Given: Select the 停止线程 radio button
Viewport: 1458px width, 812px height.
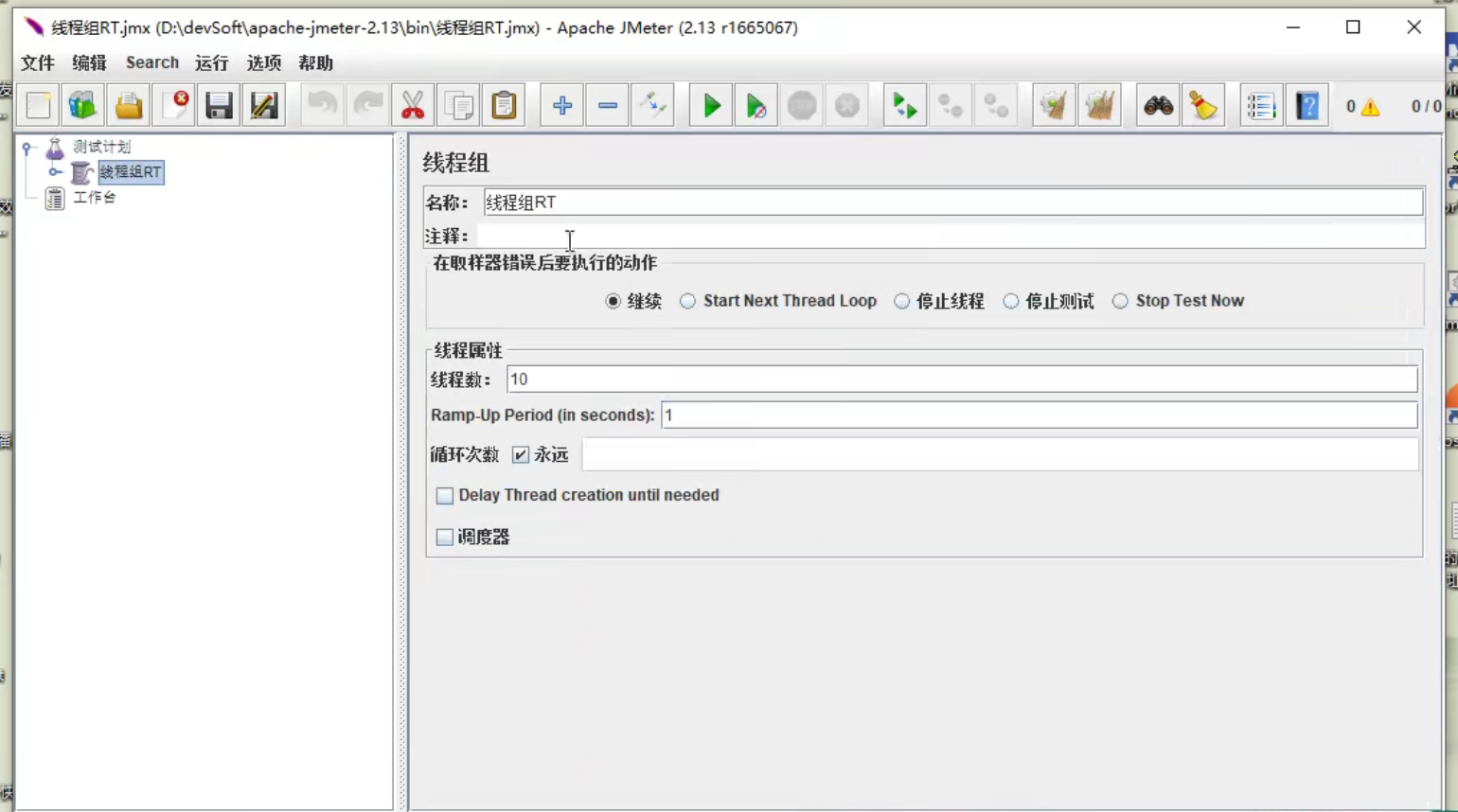Looking at the screenshot, I should (x=901, y=301).
